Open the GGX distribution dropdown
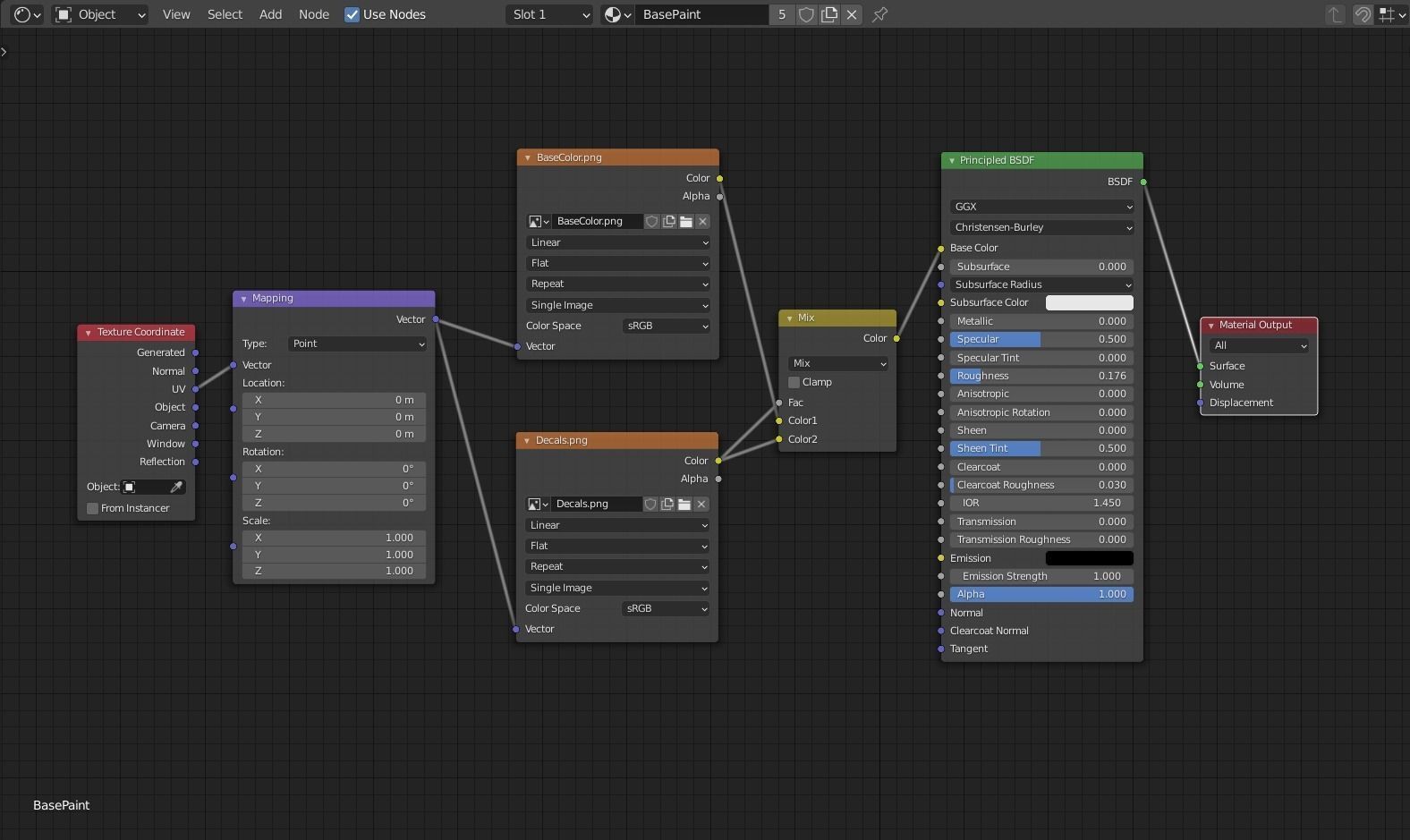 (1041, 207)
